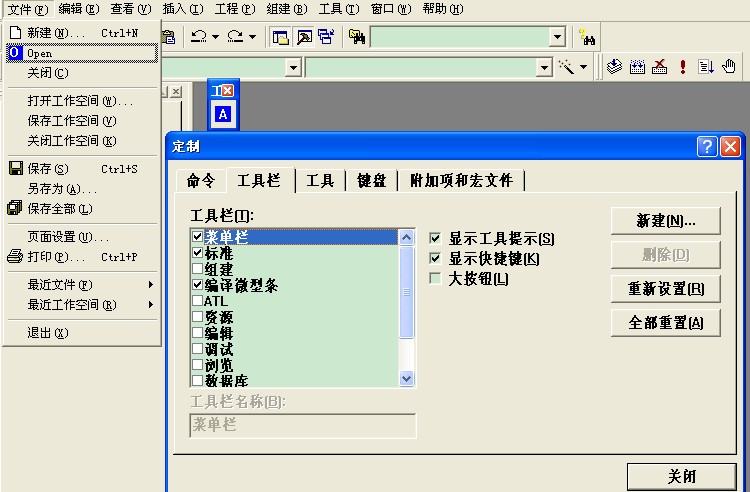750x492 pixels.
Task: Click the 新建(N)... button in dialog
Action: point(666,221)
